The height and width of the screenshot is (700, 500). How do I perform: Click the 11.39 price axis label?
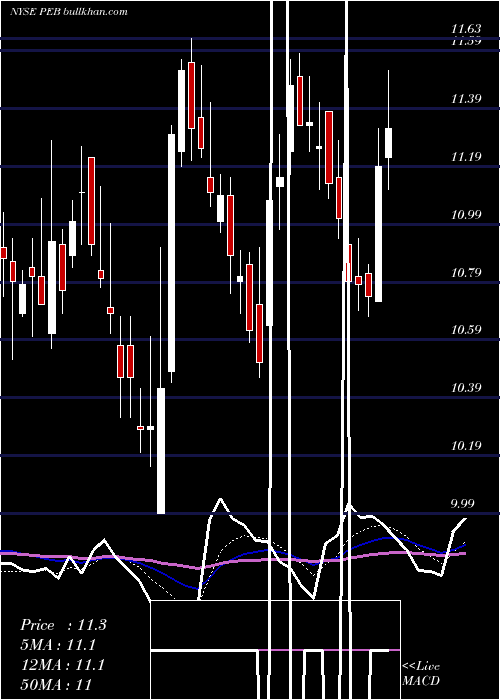[466, 99]
